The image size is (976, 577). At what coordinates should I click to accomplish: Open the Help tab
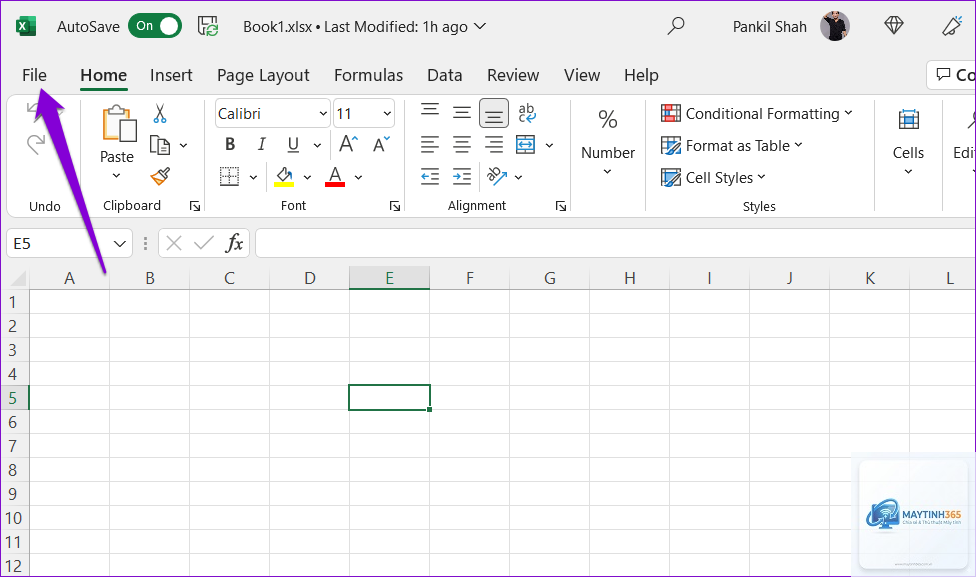tap(641, 75)
